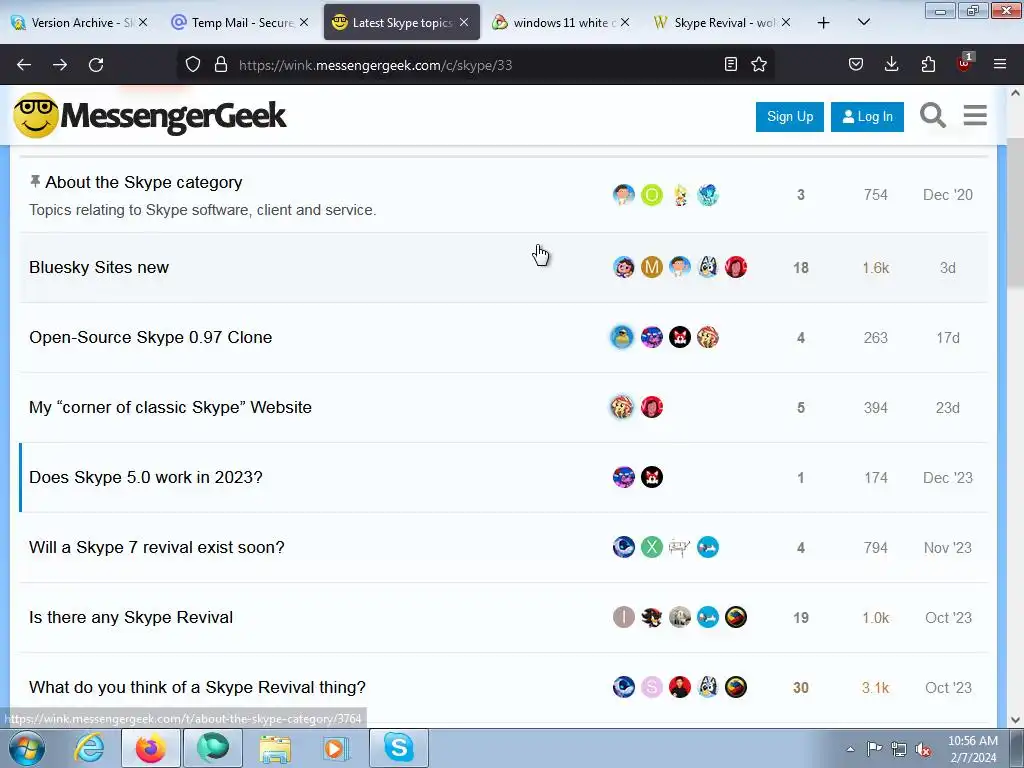This screenshot has width=1024, height=768.
Task: Open Is there any Skype Revival topic
Action: pyautogui.click(x=131, y=617)
